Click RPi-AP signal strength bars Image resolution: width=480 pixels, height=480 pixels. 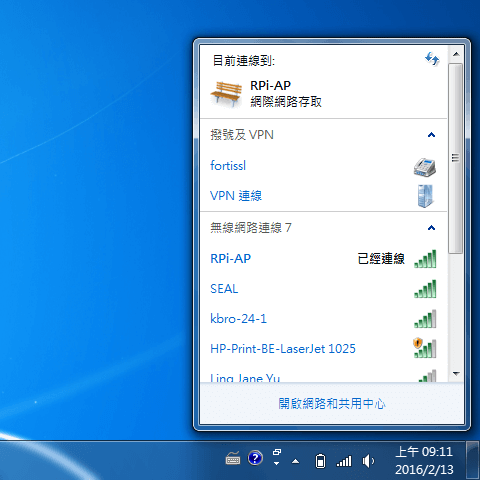pos(425,259)
